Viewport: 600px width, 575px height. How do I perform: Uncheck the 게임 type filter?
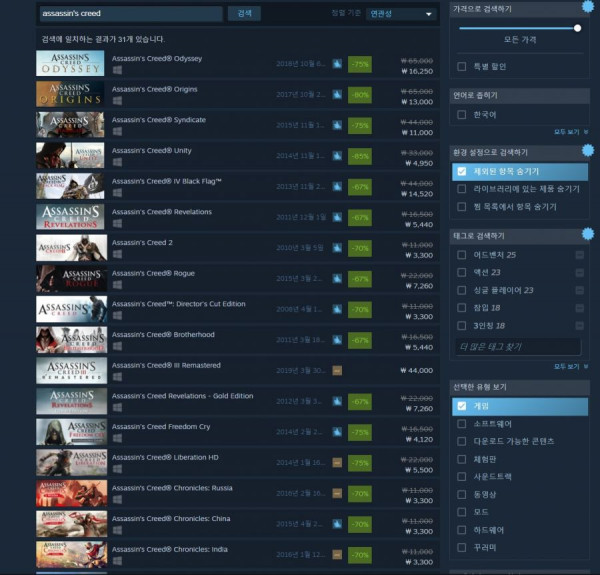coord(462,406)
